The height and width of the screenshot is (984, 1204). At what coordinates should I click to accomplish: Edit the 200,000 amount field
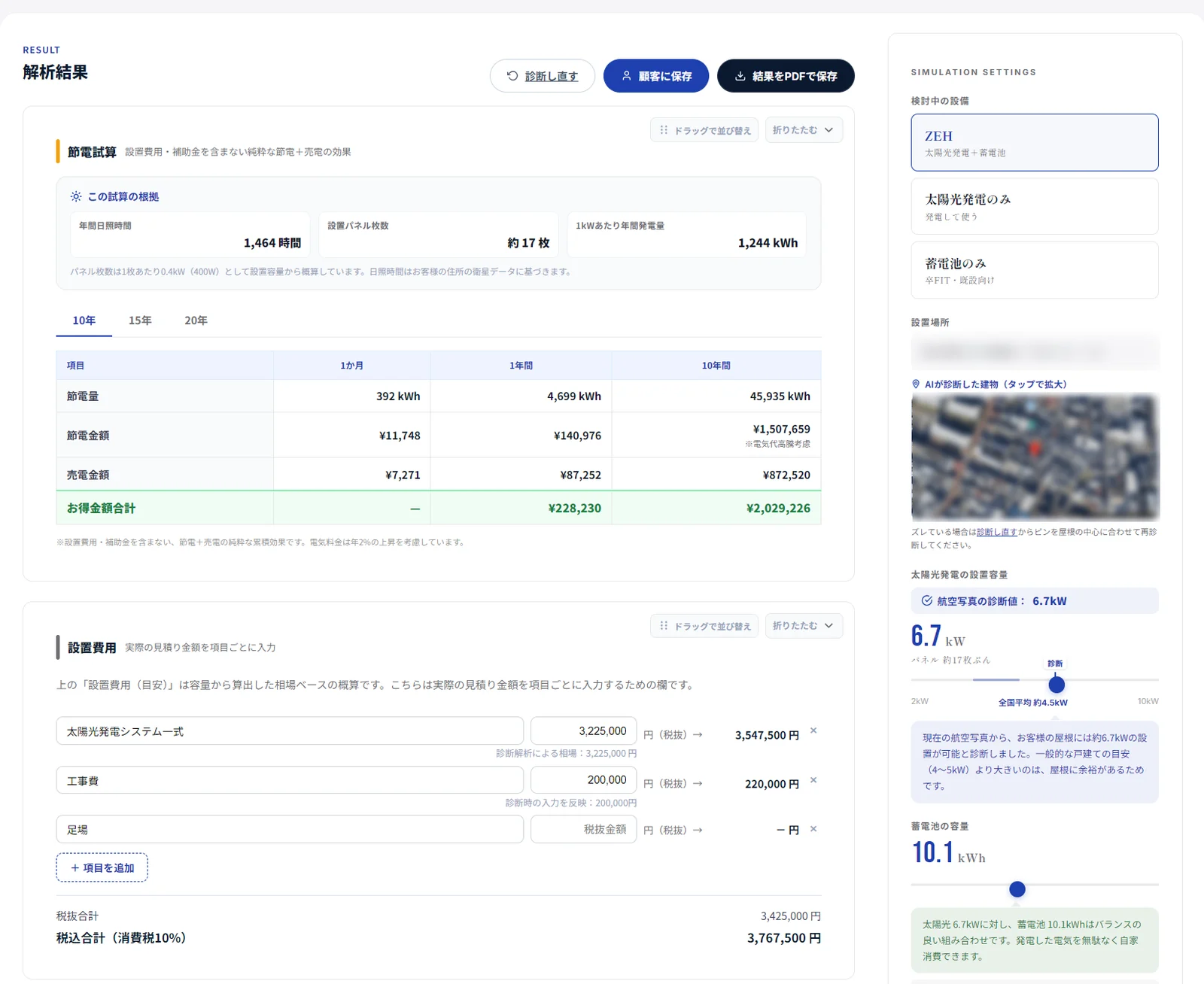pos(583,780)
